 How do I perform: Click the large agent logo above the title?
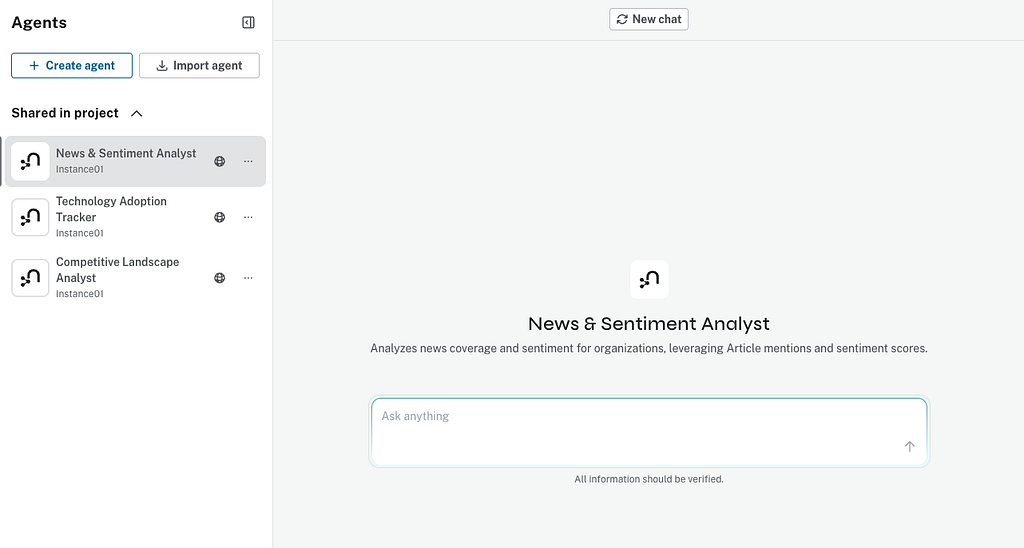pyautogui.click(x=649, y=280)
